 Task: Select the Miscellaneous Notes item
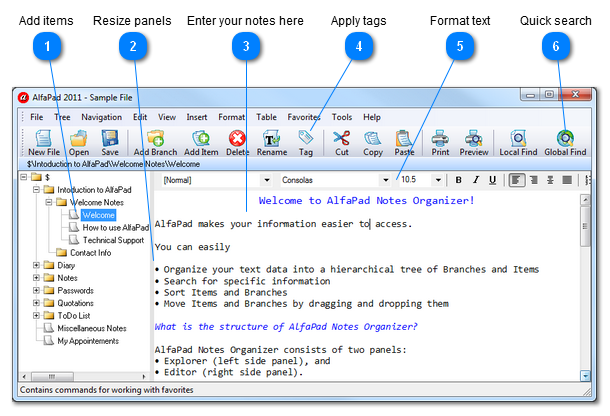pos(92,328)
